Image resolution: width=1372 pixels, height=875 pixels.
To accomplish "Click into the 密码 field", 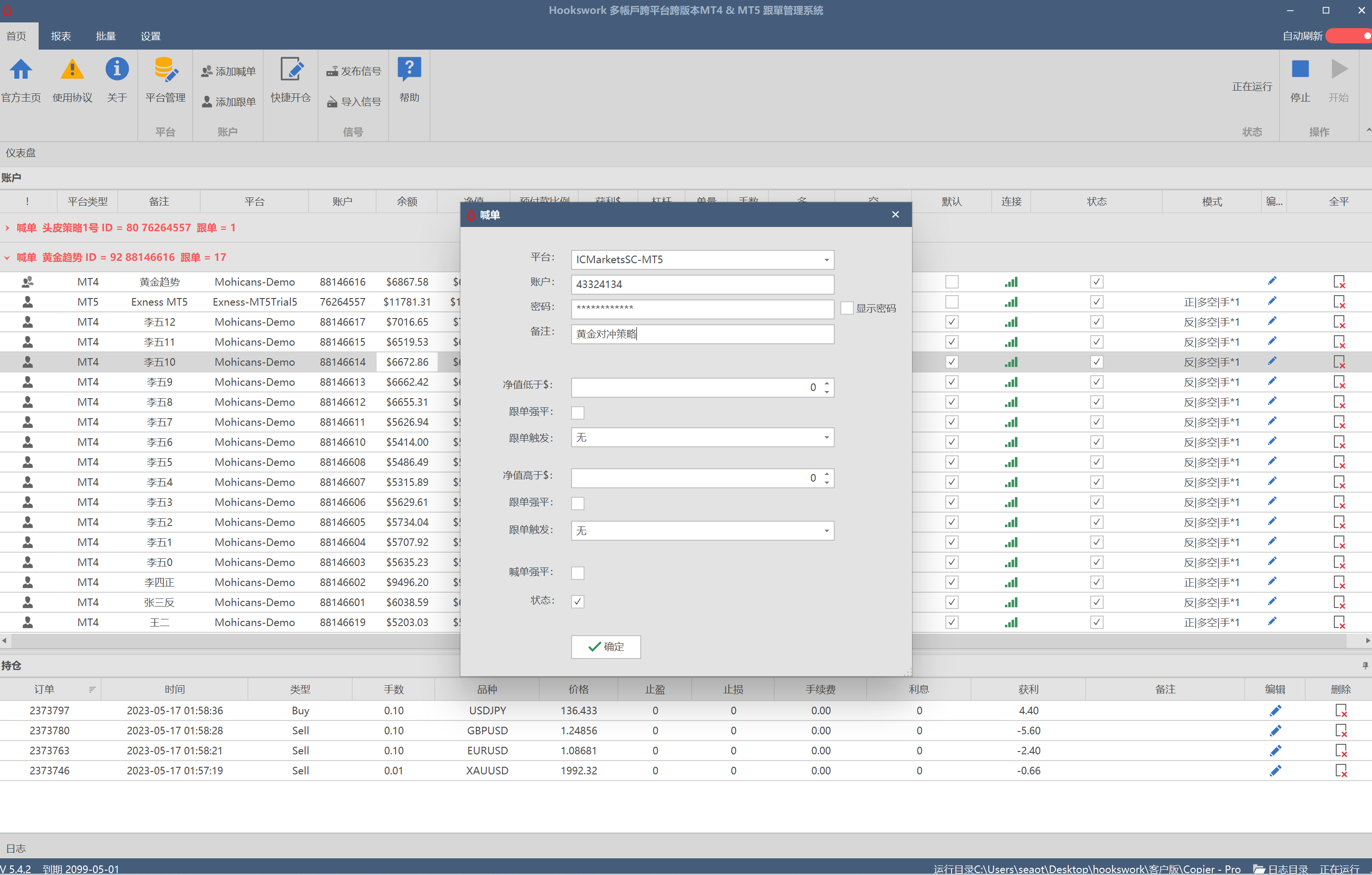I will tap(702, 309).
